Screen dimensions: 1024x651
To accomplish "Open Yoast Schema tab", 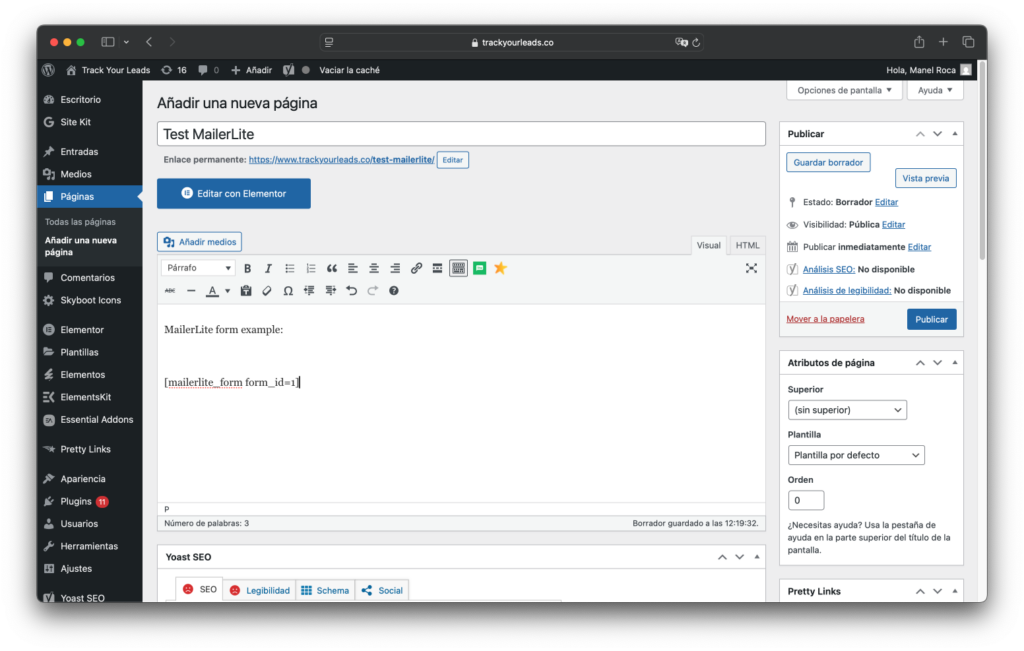I will [325, 590].
